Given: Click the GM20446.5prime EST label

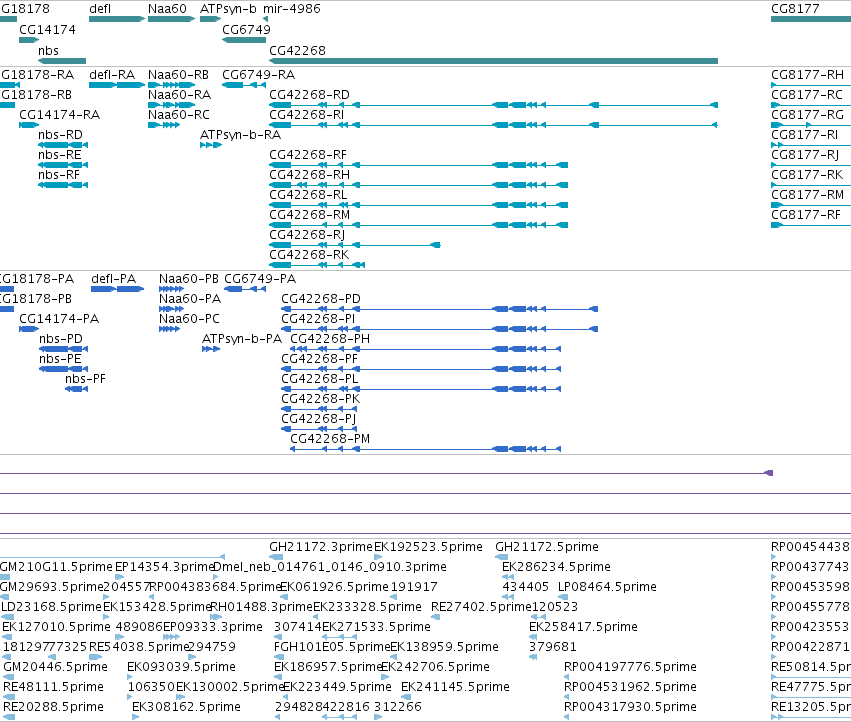Looking at the screenshot, I should (x=55, y=667).
